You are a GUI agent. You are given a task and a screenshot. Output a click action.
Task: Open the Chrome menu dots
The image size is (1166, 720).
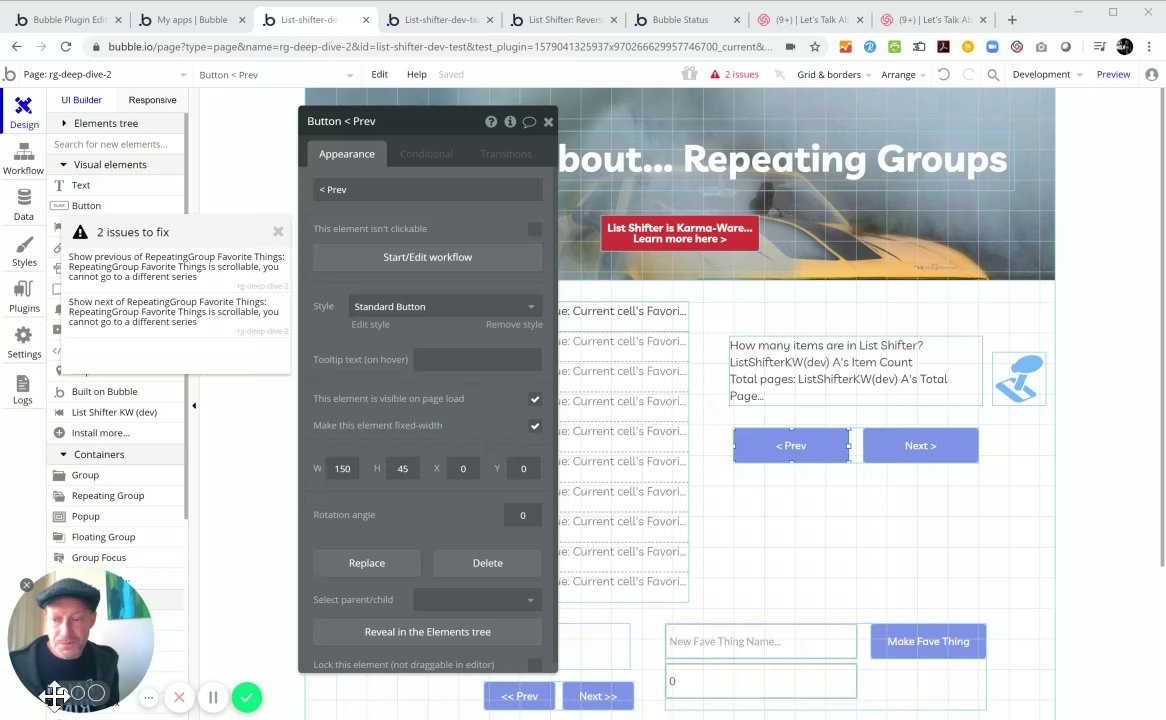[1149, 47]
